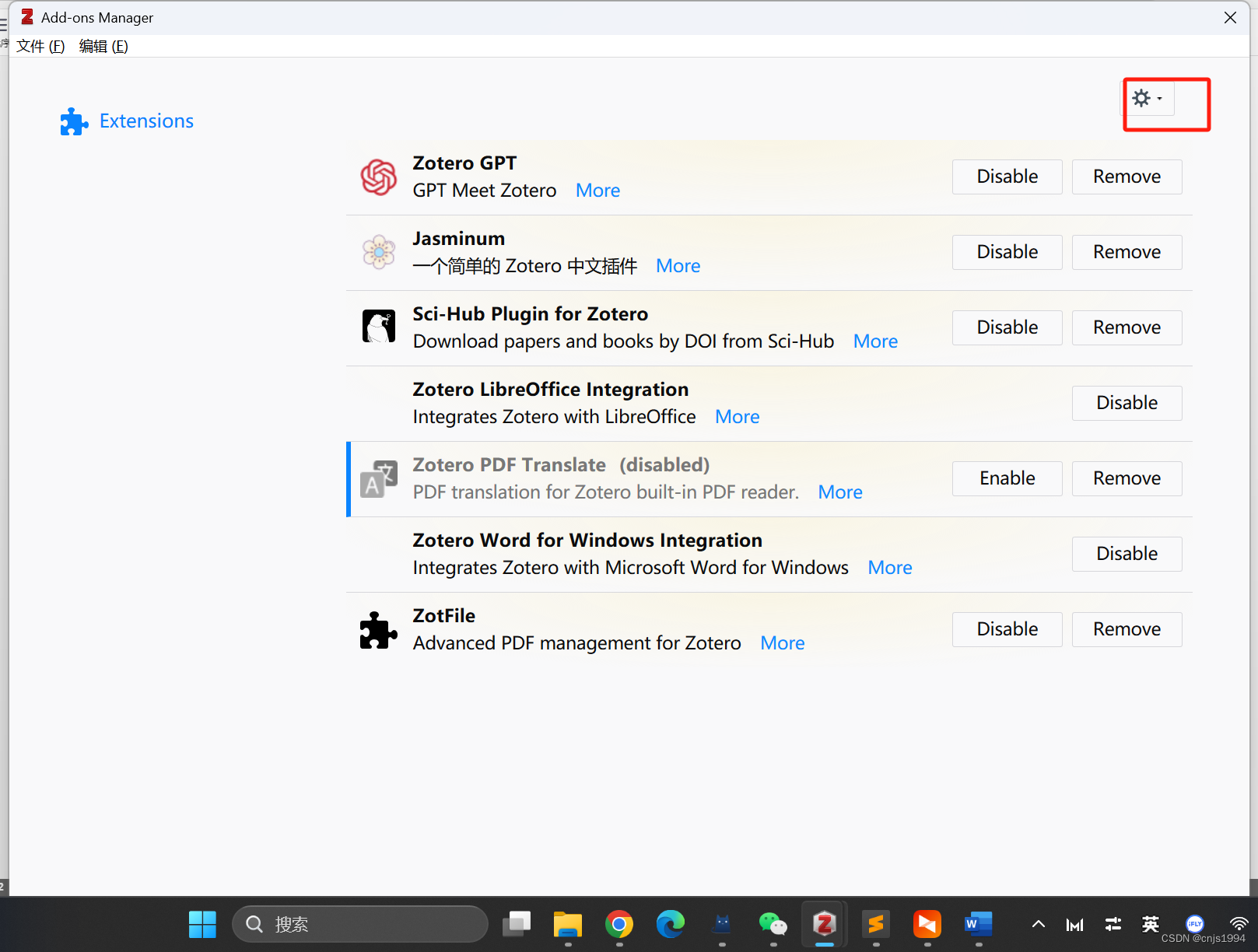This screenshot has width=1258, height=952.
Task: Disable Zotero LibreOffice Integration
Action: click(1127, 403)
